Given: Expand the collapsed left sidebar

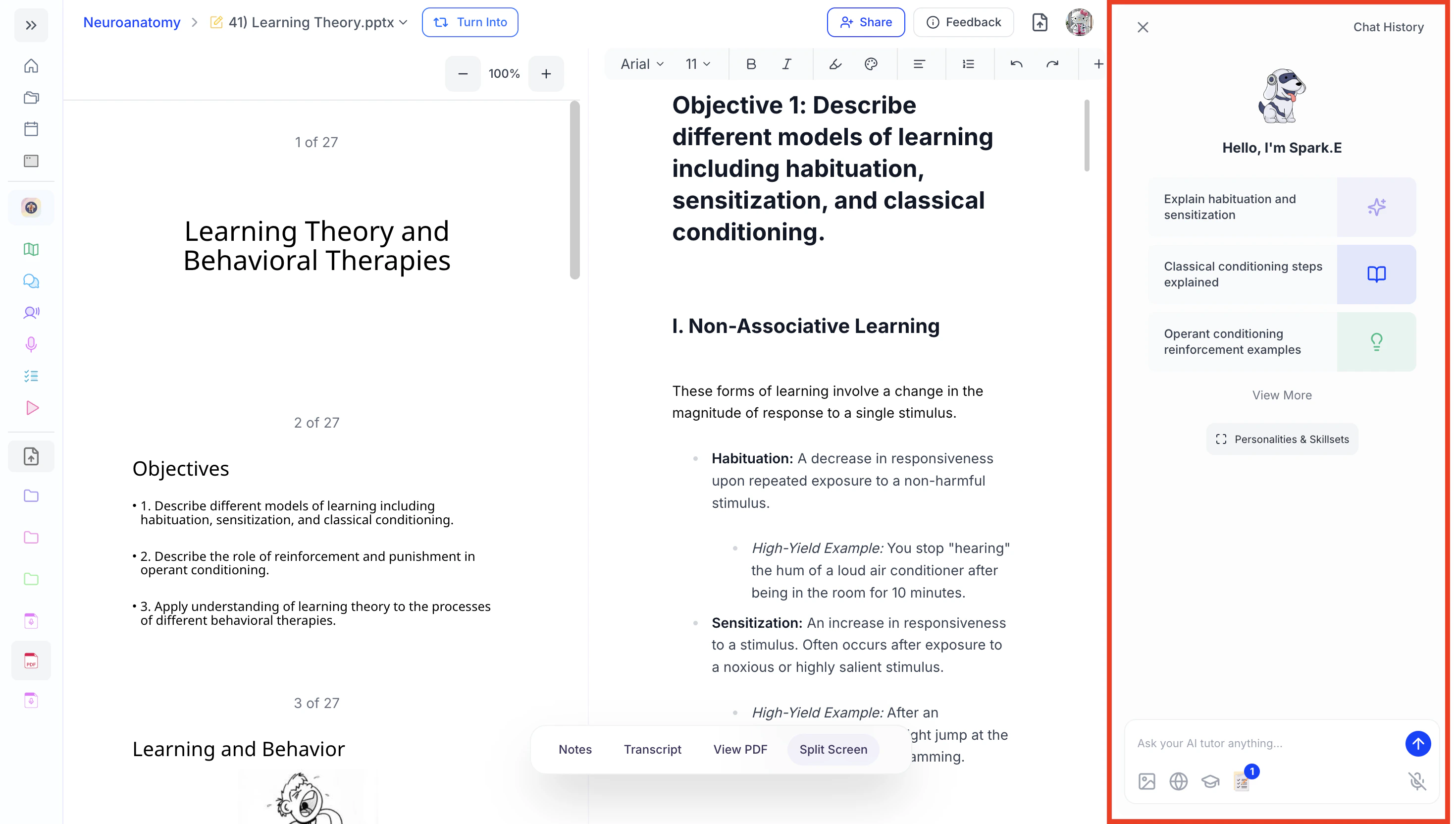Looking at the screenshot, I should tap(31, 25).
